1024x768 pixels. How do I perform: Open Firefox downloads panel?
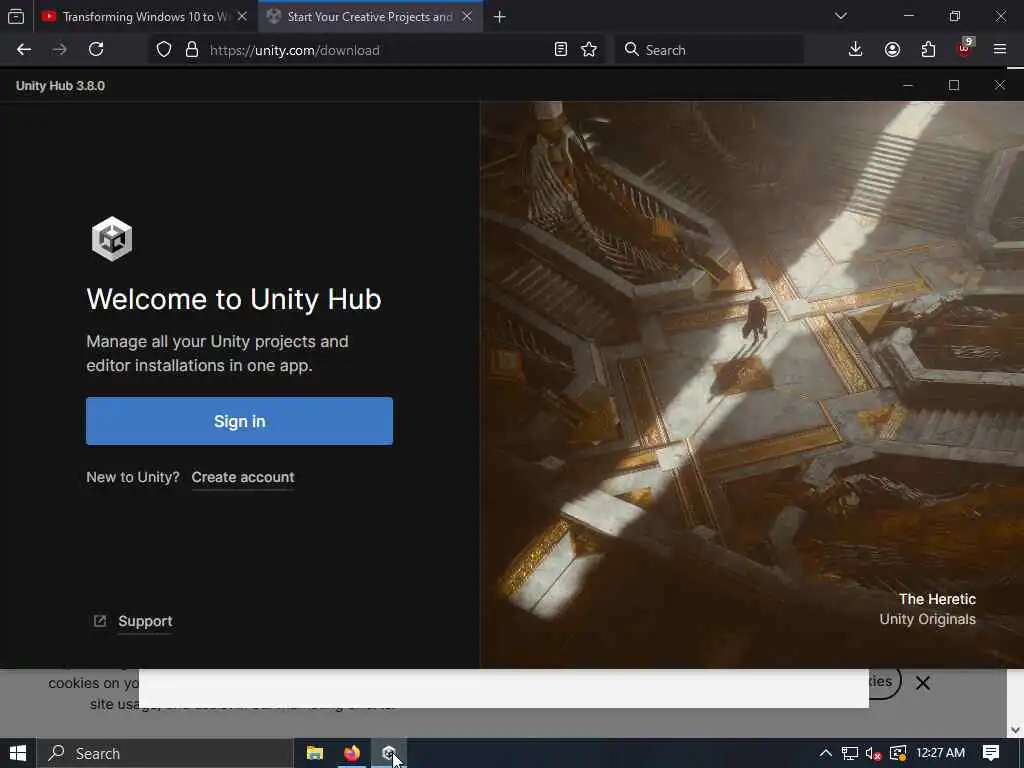(855, 50)
